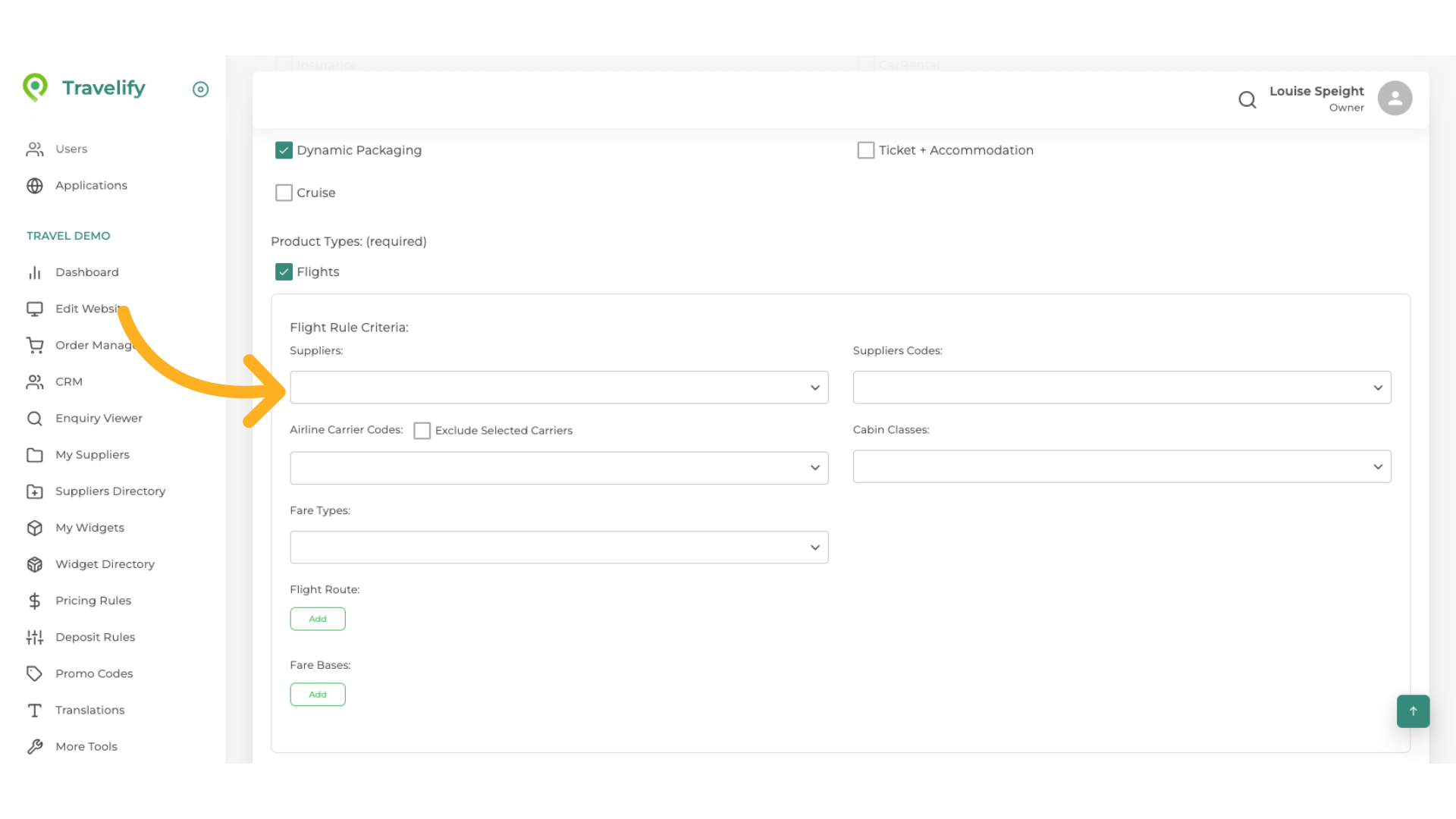Click the Promo Codes tag icon
Image resolution: width=1456 pixels, height=819 pixels.
[35, 673]
